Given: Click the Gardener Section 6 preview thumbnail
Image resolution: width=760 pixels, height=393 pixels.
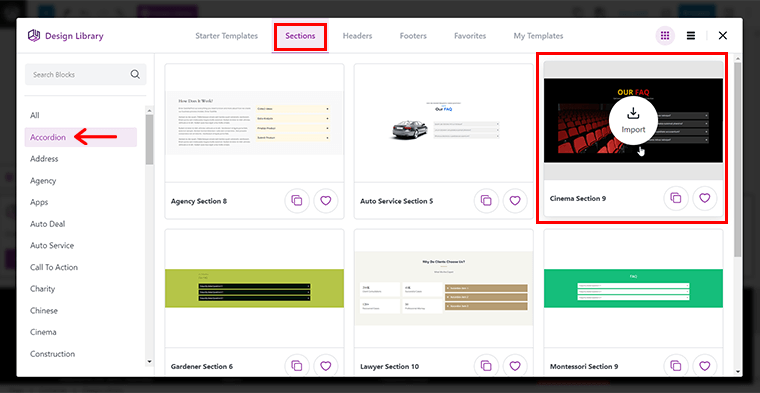Looking at the screenshot, I should click(254, 288).
